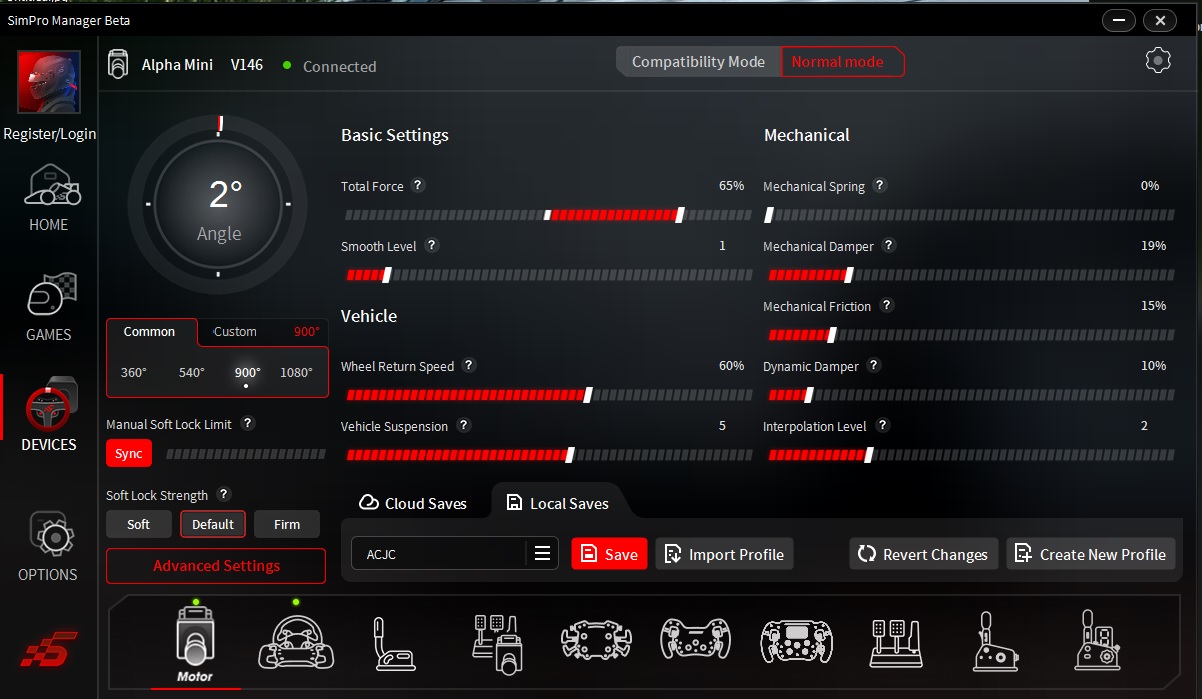Click Create New Profile
This screenshot has height=699, width=1202.
click(x=1091, y=554)
